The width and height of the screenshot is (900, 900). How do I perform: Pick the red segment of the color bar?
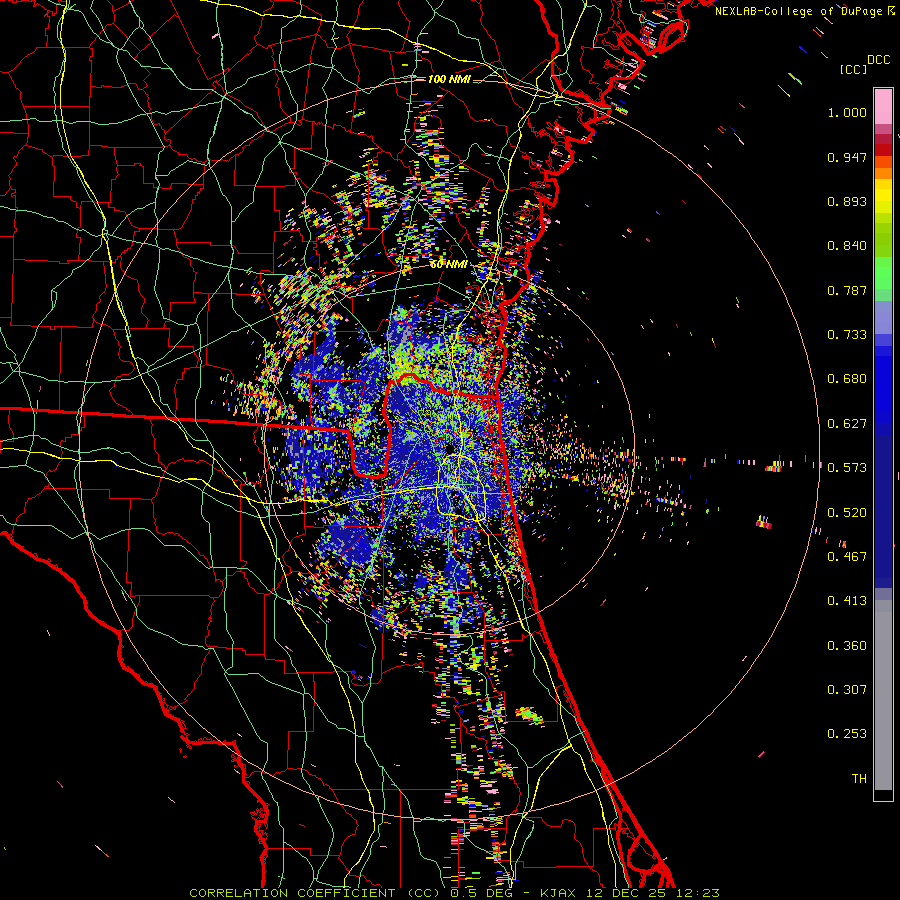(883, 149)
